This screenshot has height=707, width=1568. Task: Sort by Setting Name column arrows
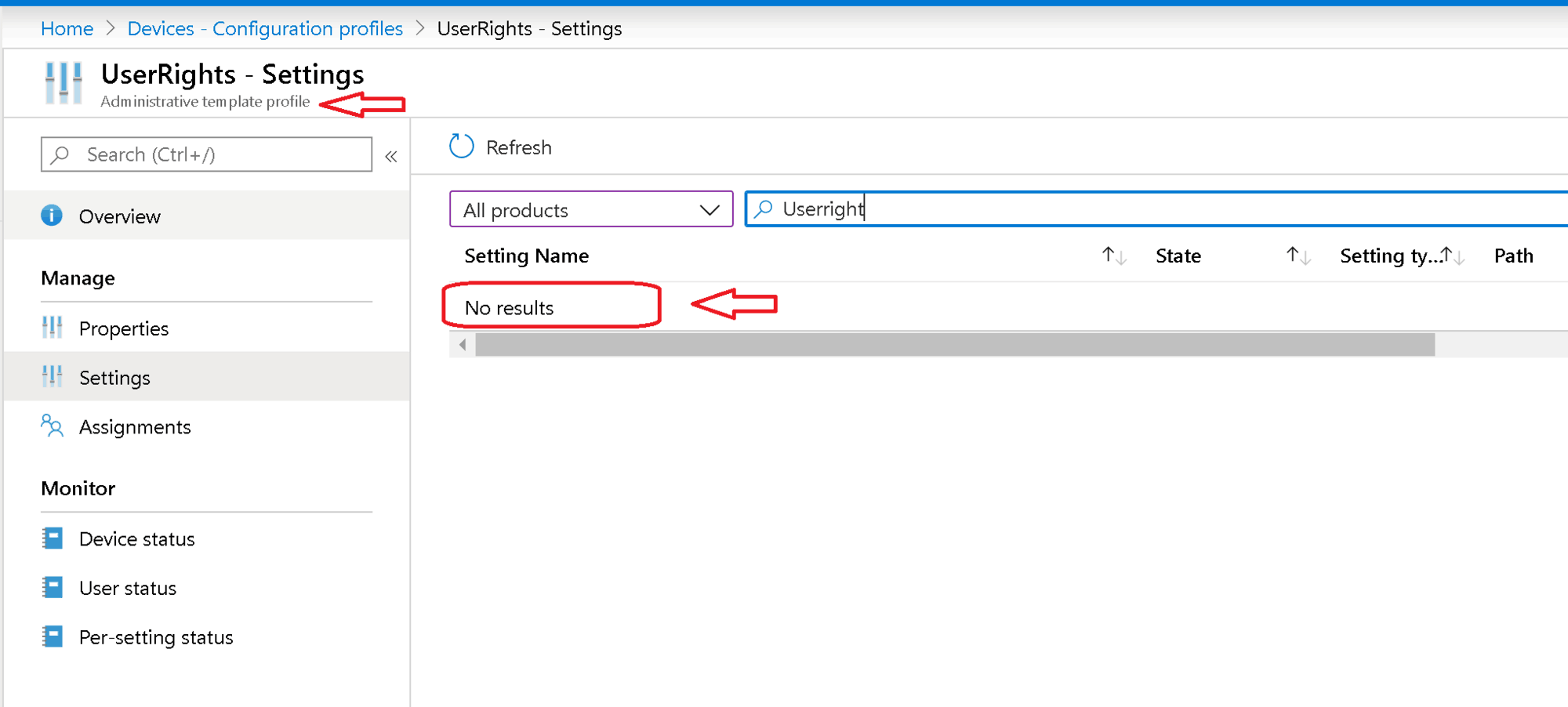pos(1113,256)
